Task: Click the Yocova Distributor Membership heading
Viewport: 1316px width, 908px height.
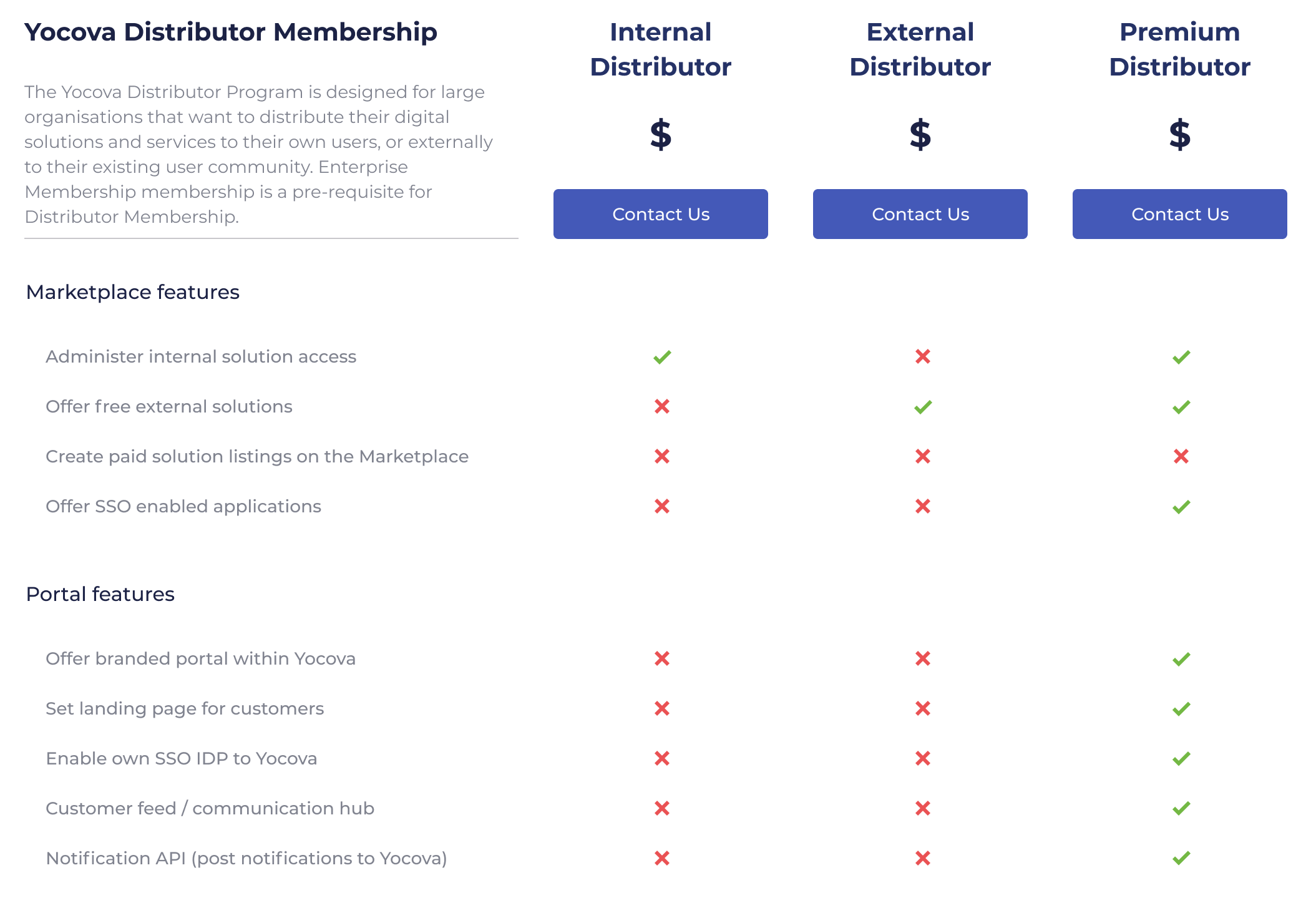Action: tap(231, 31)
